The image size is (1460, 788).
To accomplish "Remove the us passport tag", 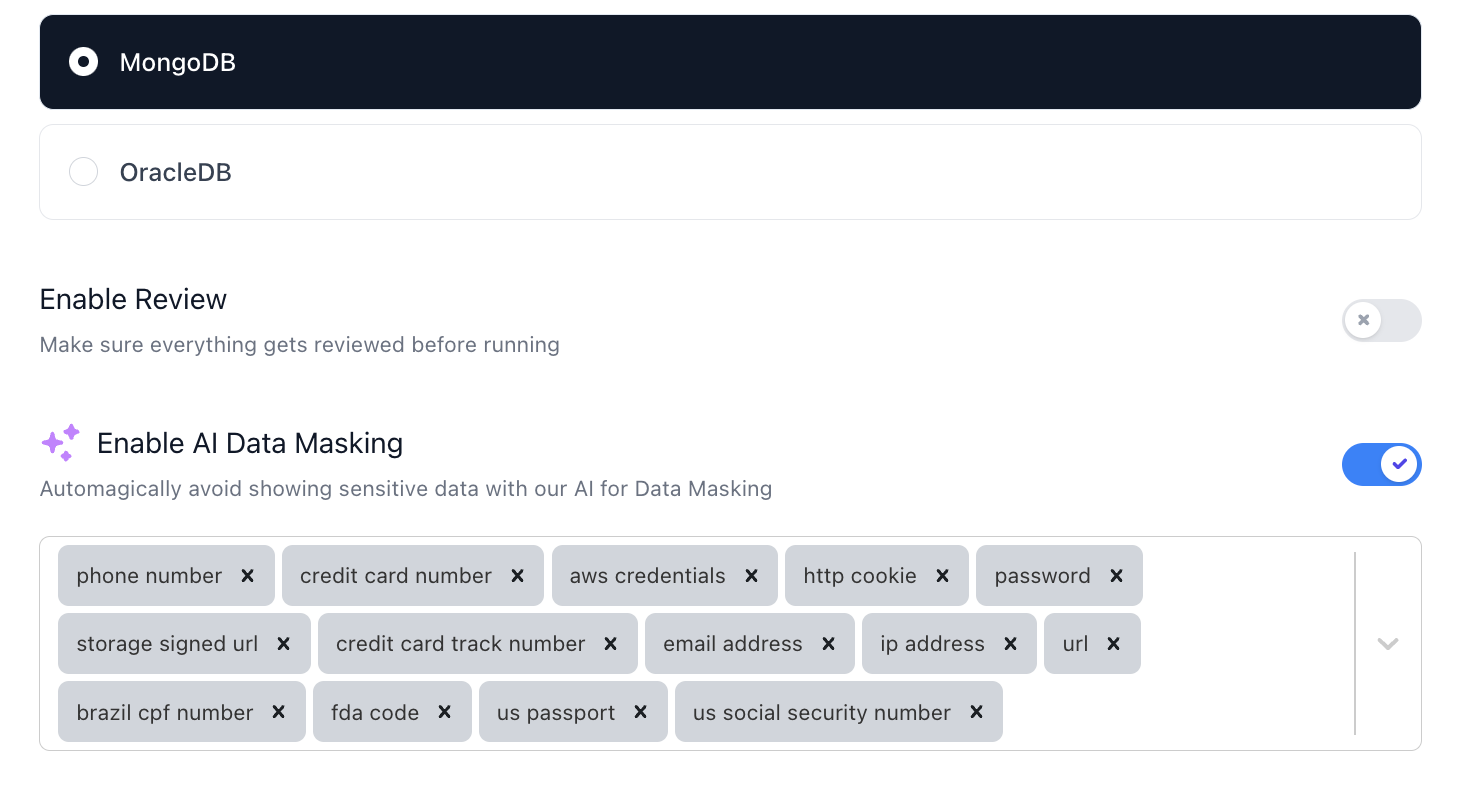I will point(640,712).
